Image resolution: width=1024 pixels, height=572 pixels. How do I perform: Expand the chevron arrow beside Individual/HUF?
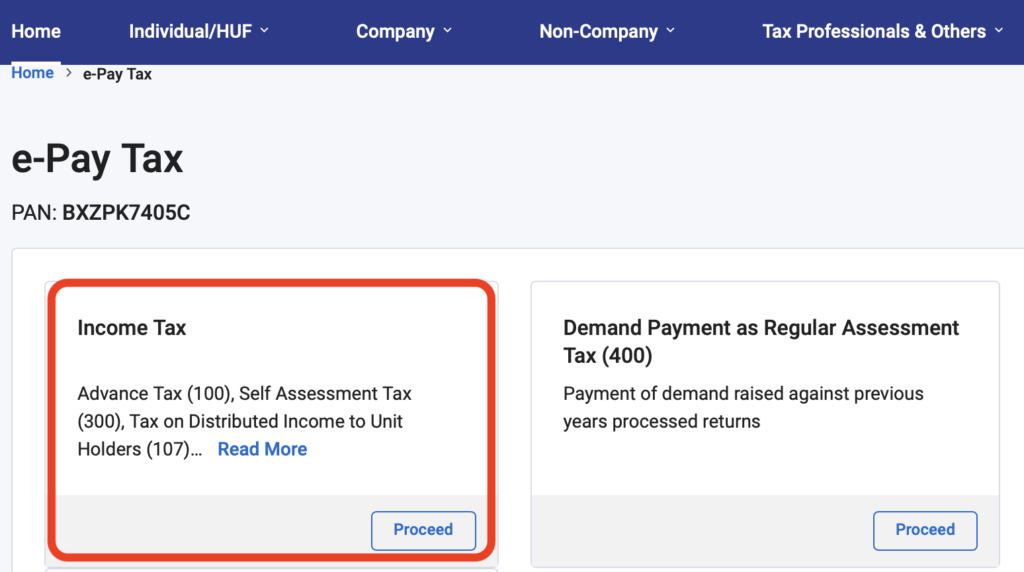[x=264, y=31]
